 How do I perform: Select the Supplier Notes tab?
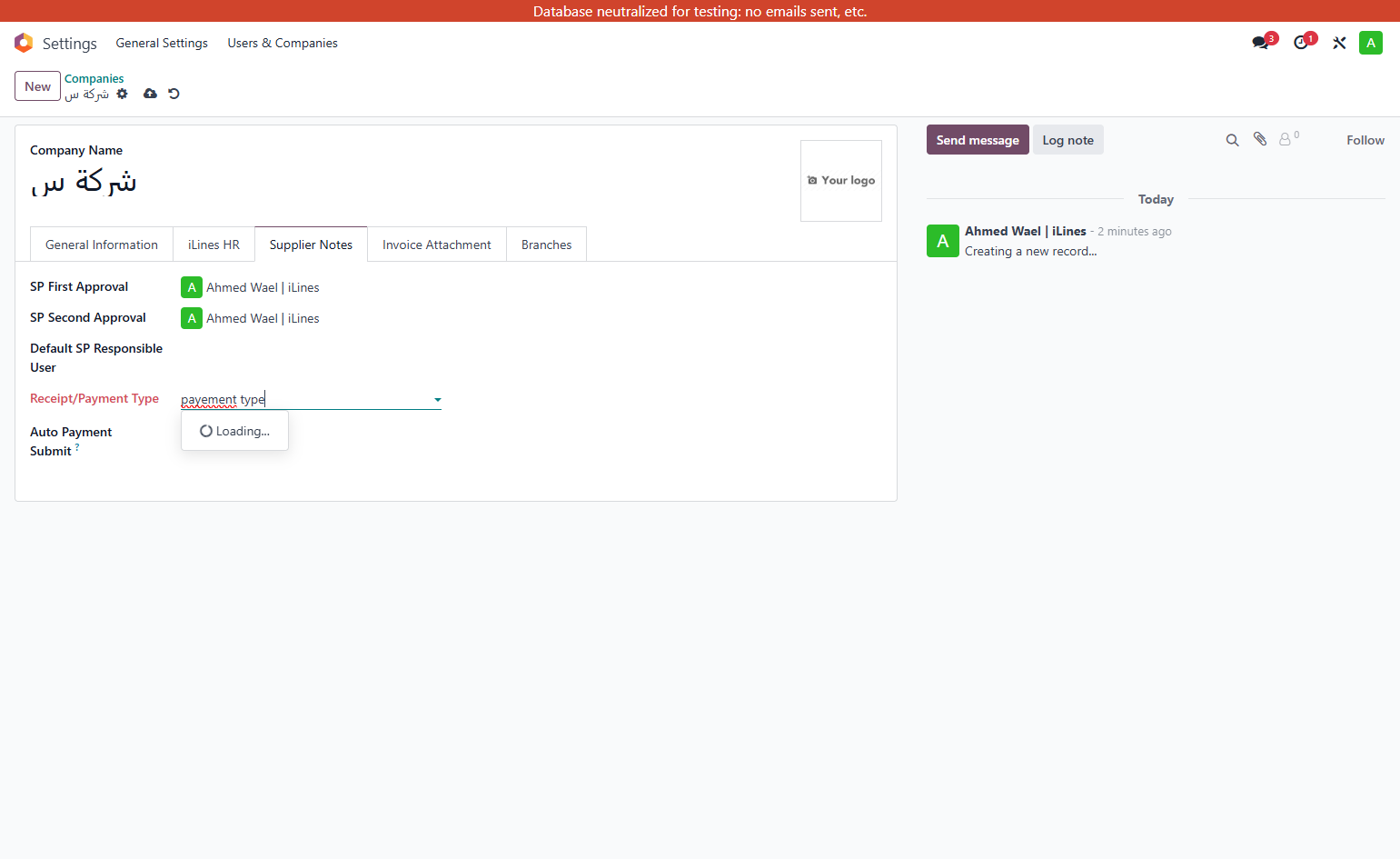click(x=311, y=245)
